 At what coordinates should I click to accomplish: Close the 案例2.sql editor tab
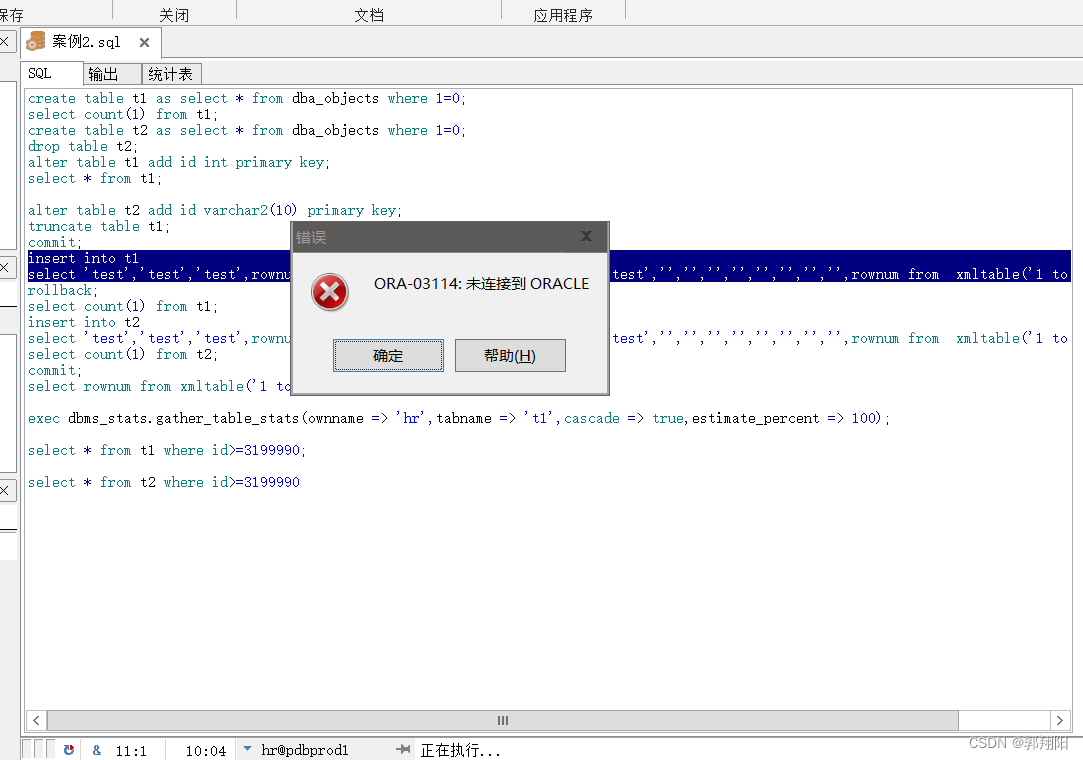click(x=144, y=41)
